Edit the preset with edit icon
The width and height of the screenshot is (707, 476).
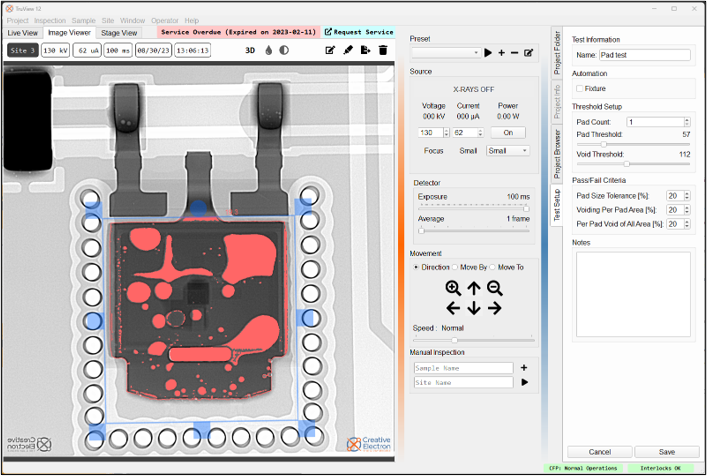pyautogui.click(x=528, y=53)
